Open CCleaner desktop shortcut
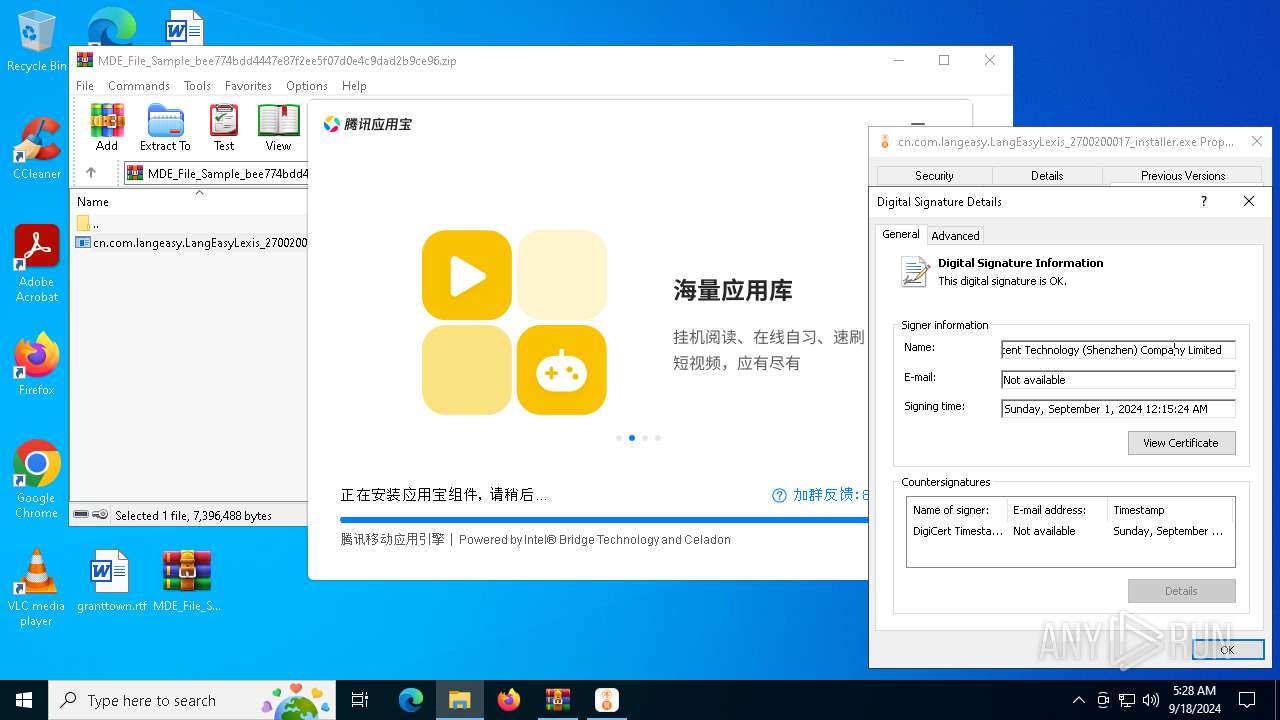This screenshot has height=720, width=1280. [x=36, y=148]
